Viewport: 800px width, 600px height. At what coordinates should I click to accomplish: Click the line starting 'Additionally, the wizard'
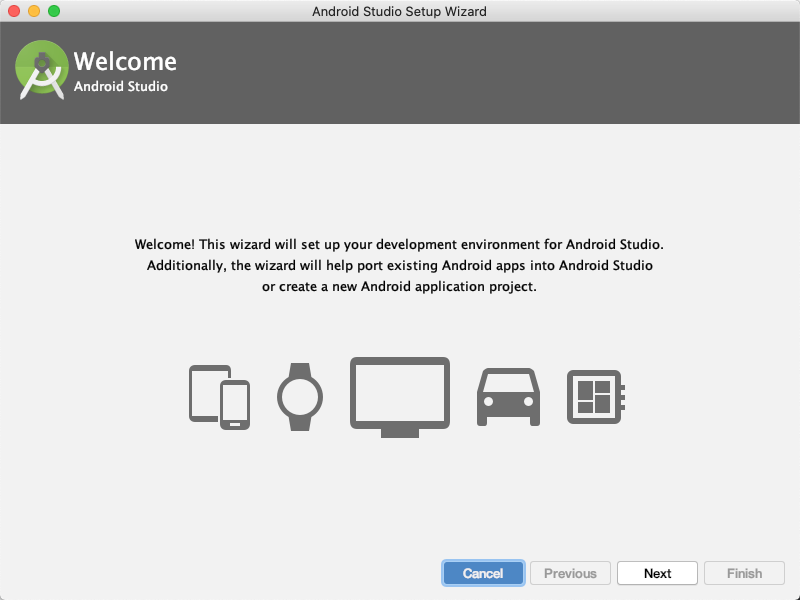pyautogui.click(x=399, y=265)
